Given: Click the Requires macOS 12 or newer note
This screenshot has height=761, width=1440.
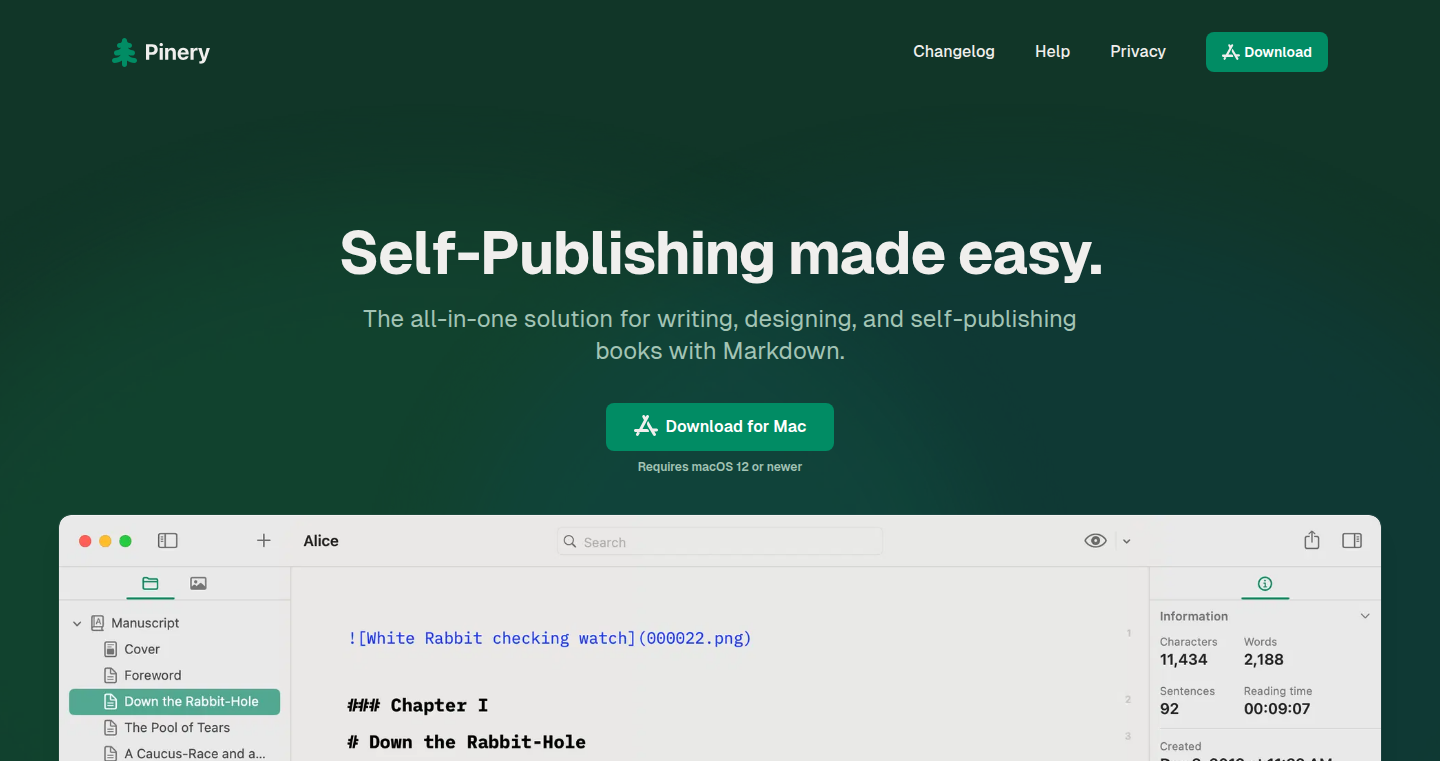Looking at the screenshot, I should pos(720,467).
